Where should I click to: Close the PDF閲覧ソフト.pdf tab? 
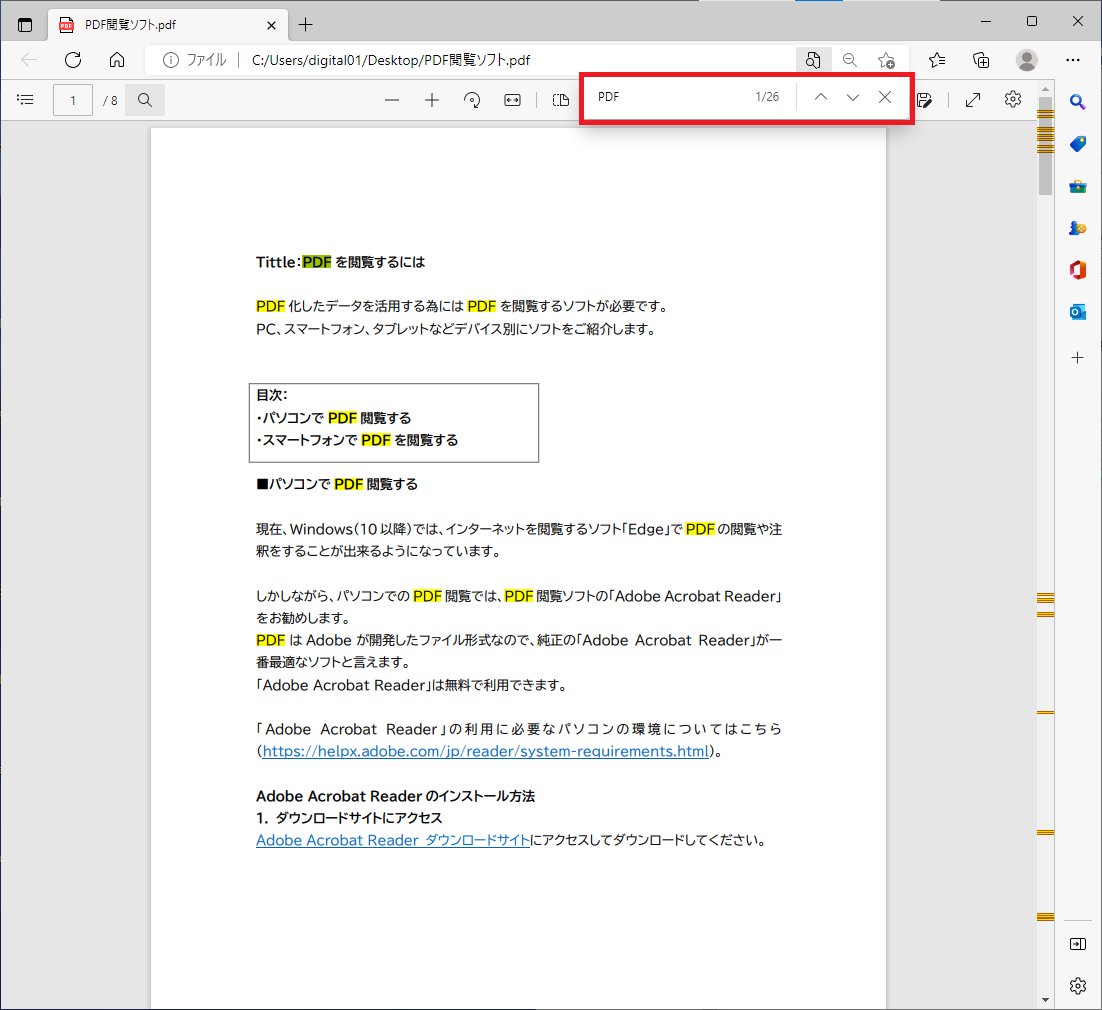271,25
